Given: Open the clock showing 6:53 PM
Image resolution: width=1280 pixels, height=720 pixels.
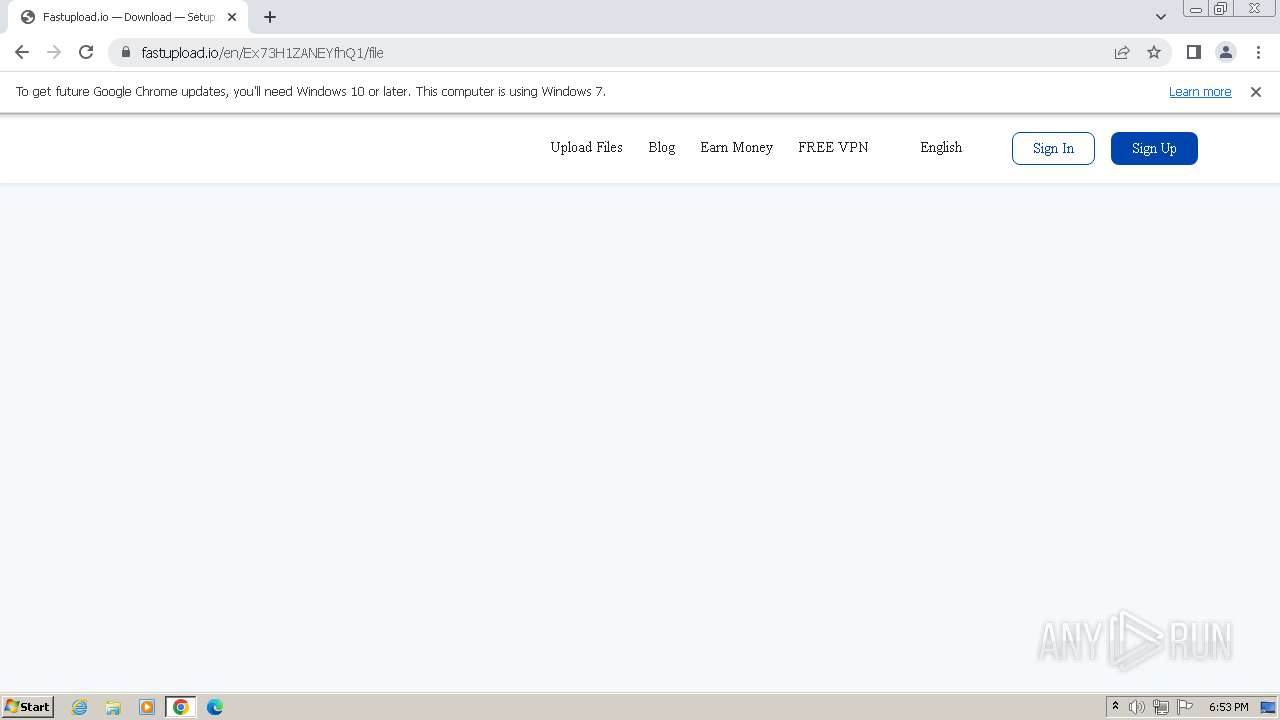Looking at the screenshot, I should [x=1228, y=707].
